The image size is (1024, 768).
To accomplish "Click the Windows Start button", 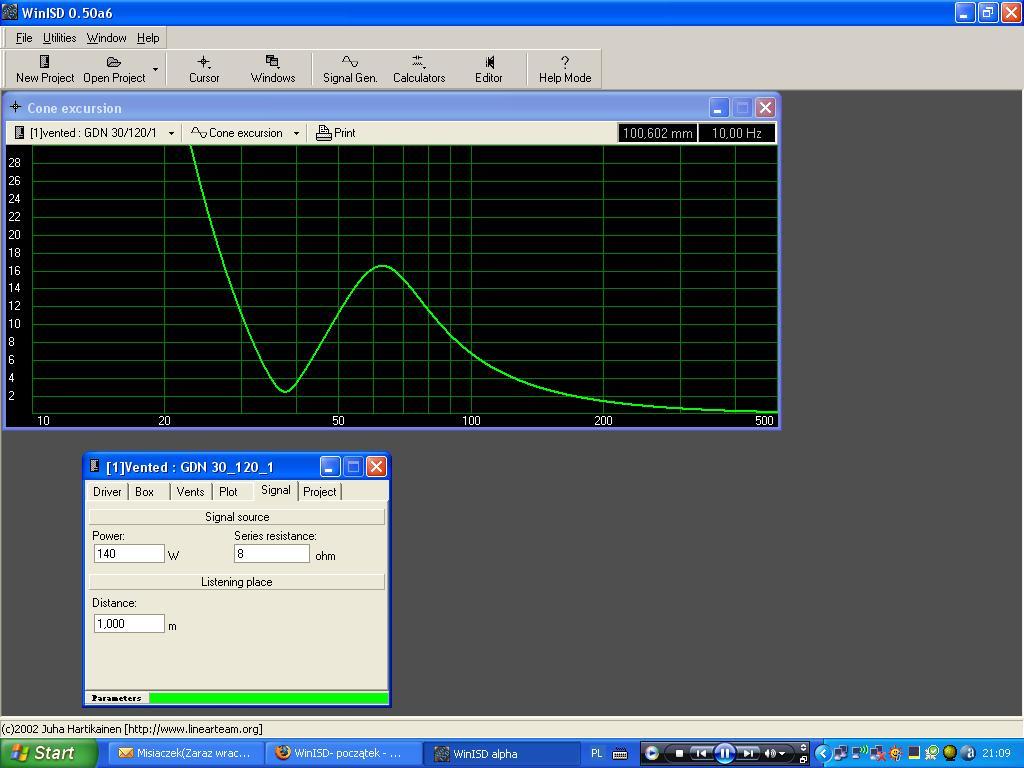I will [x=48, y=753].
